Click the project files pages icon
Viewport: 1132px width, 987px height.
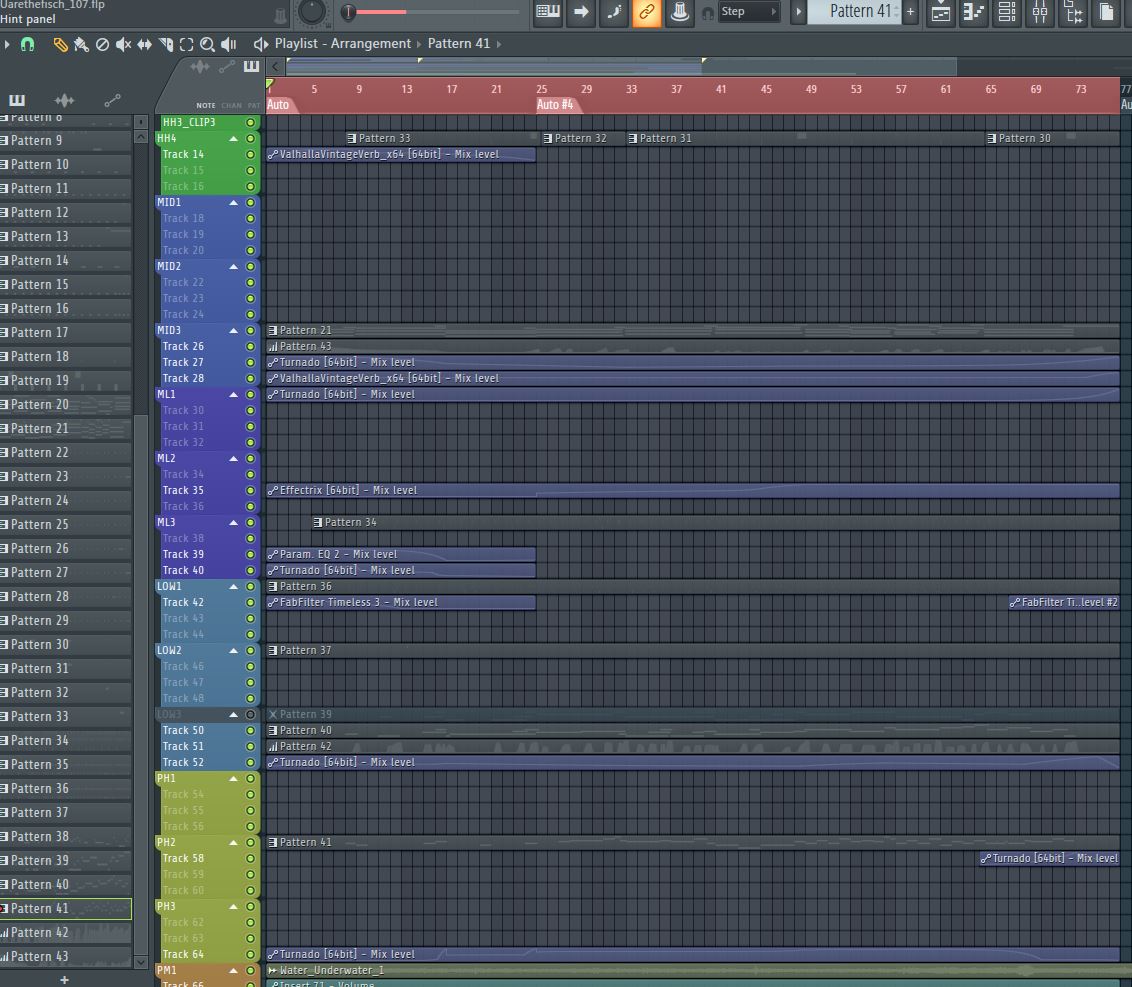click(x=1107, y=12)
